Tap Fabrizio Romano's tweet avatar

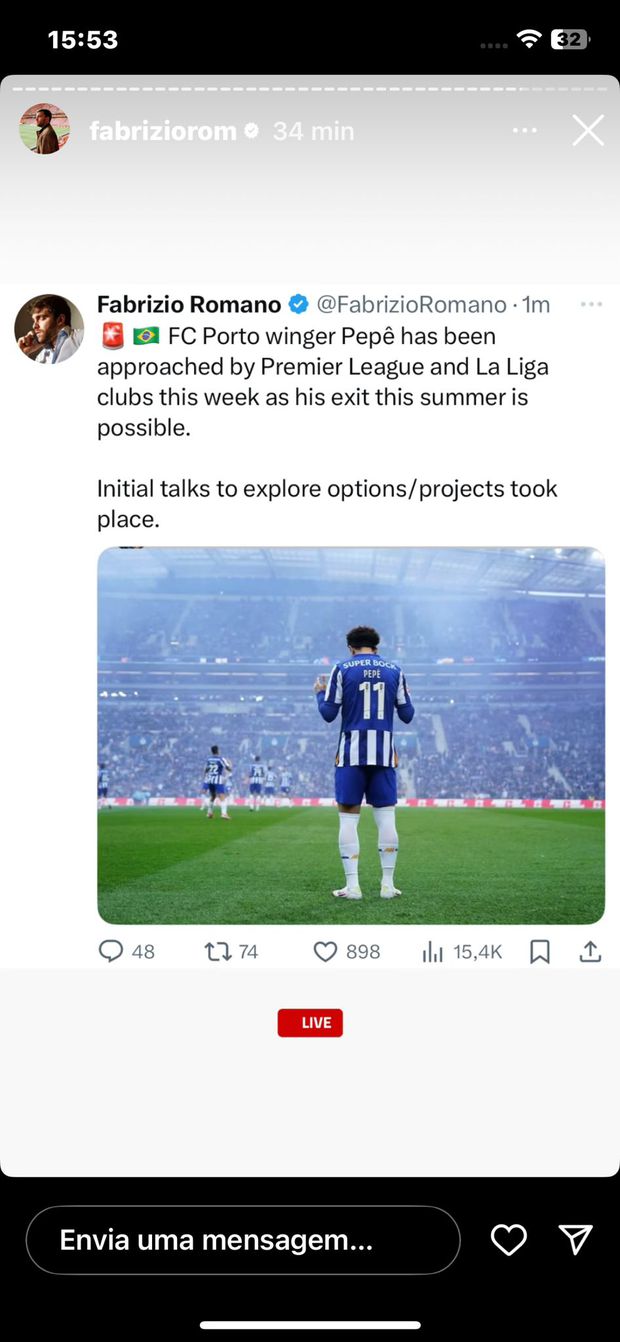(49, 329)
